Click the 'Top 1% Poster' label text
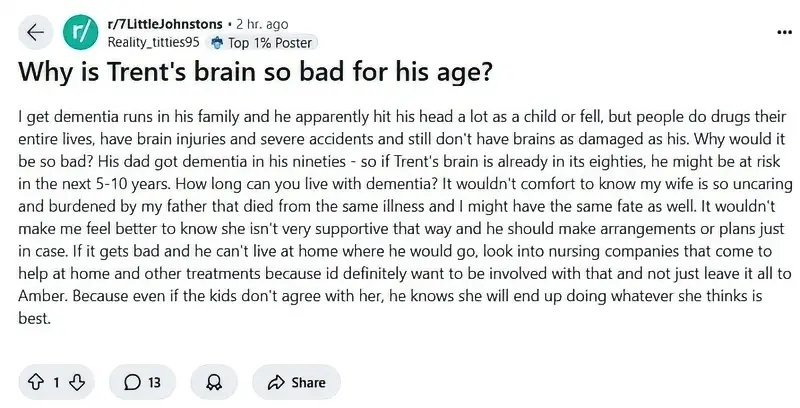 270,42
